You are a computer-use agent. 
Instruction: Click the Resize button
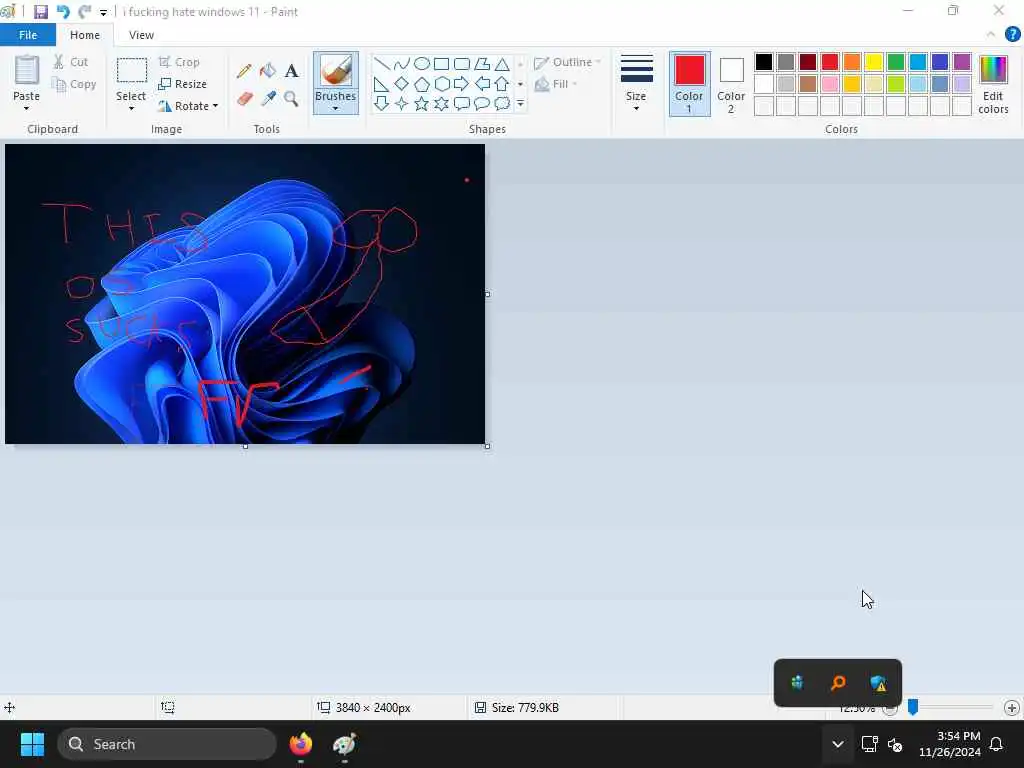(183, 84)
